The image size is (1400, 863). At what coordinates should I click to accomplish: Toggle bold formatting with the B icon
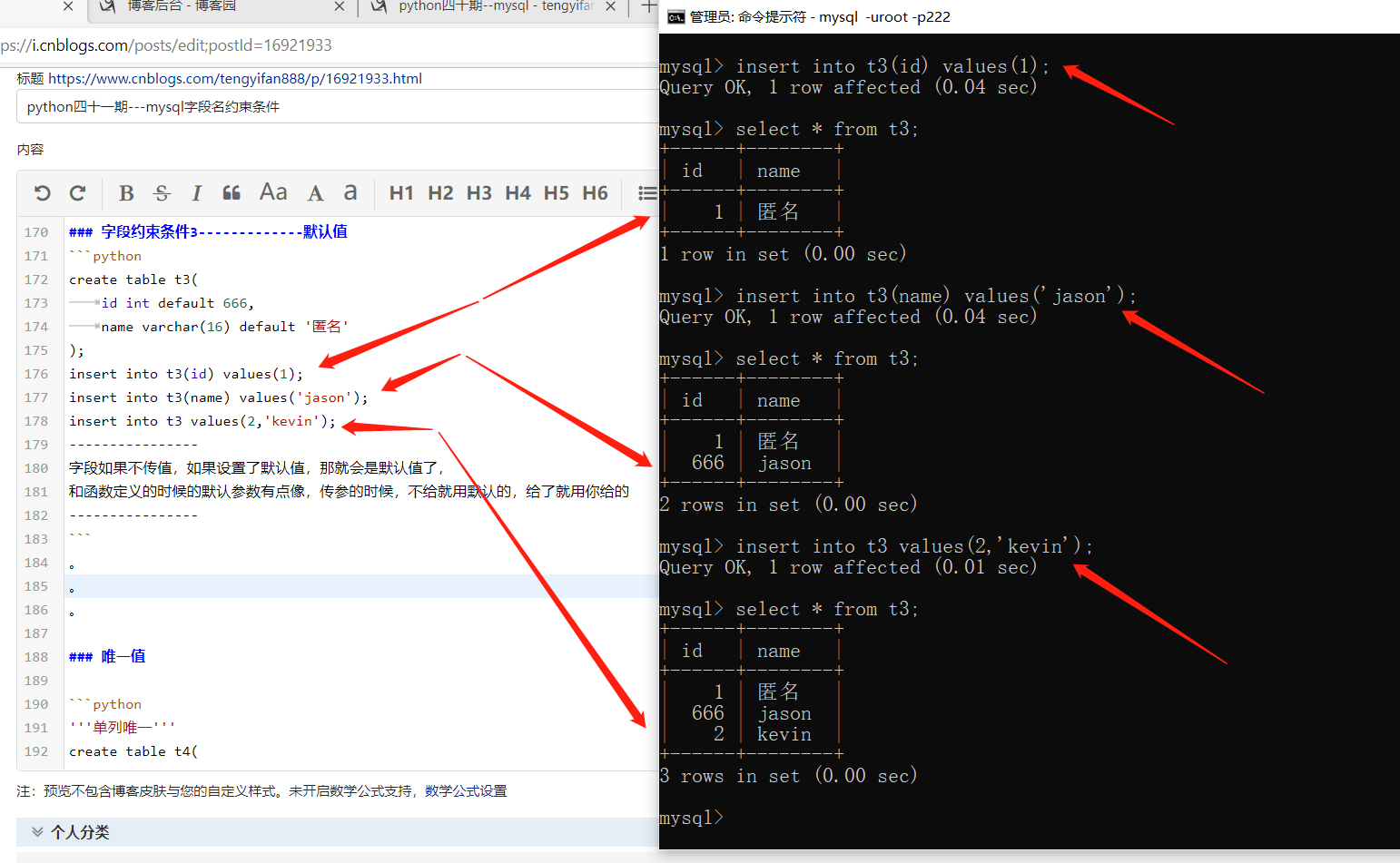click(x=126, y=192)
